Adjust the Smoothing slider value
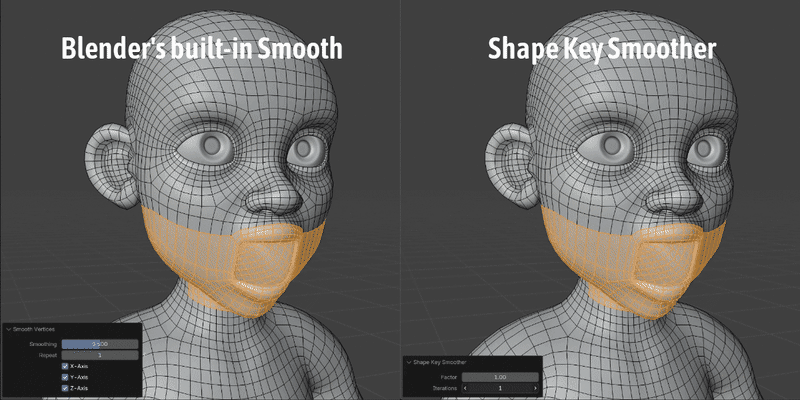The width and height of the screenshot is (800, 400). pyautogui.click(x=100, y=344)
